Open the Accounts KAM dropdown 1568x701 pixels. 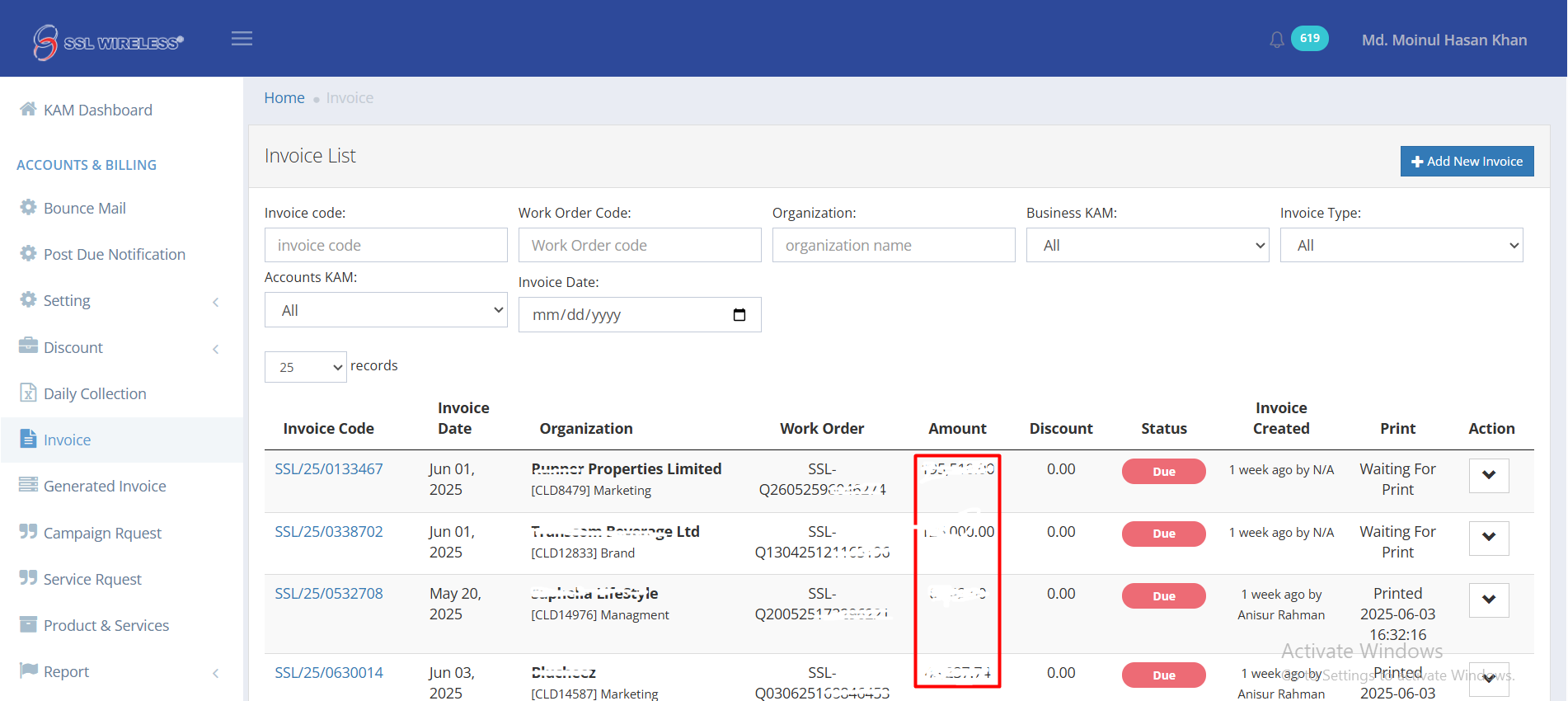385,310
